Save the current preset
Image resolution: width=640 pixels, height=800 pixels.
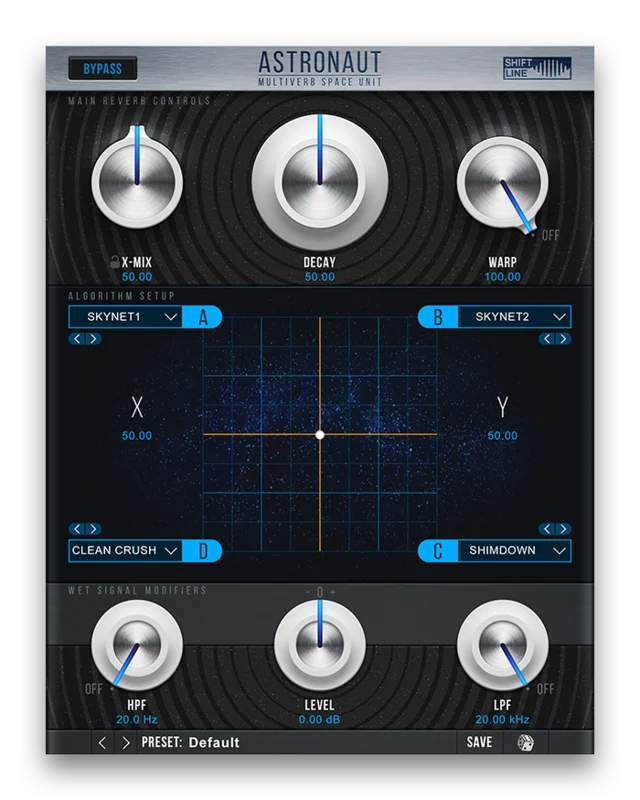(479, 742)
